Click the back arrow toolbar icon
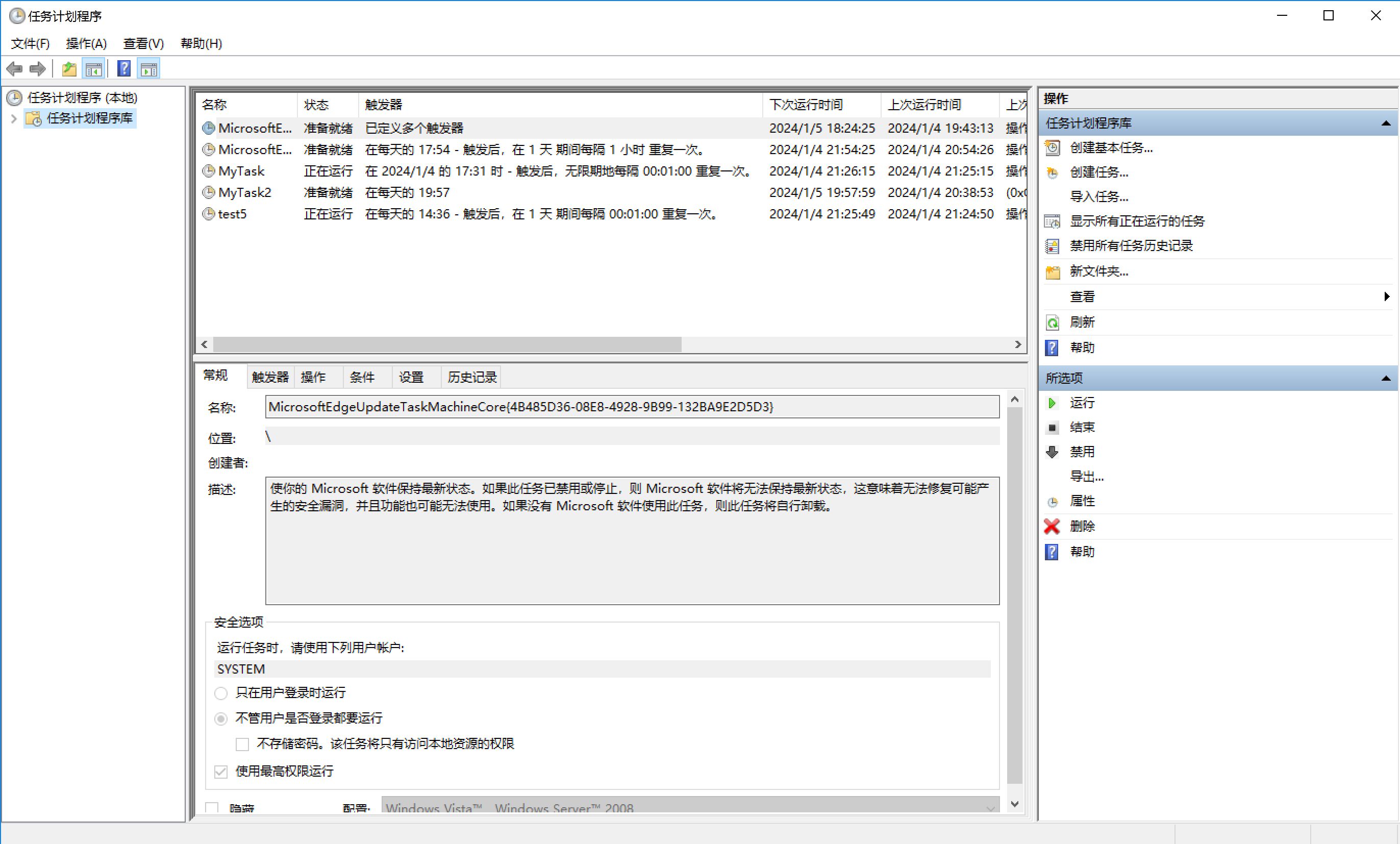 [14, 69]
